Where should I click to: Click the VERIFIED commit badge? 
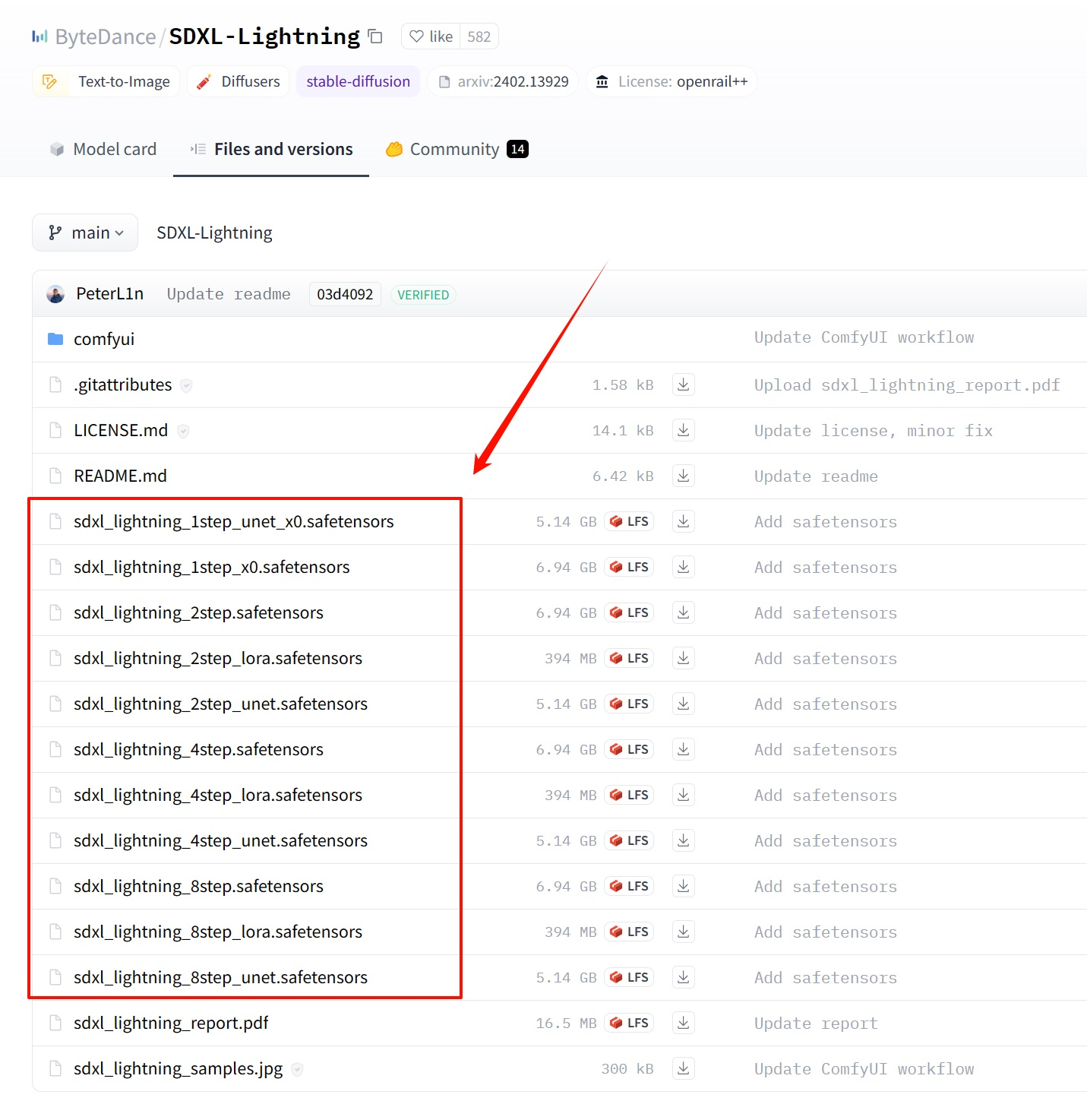423,295
